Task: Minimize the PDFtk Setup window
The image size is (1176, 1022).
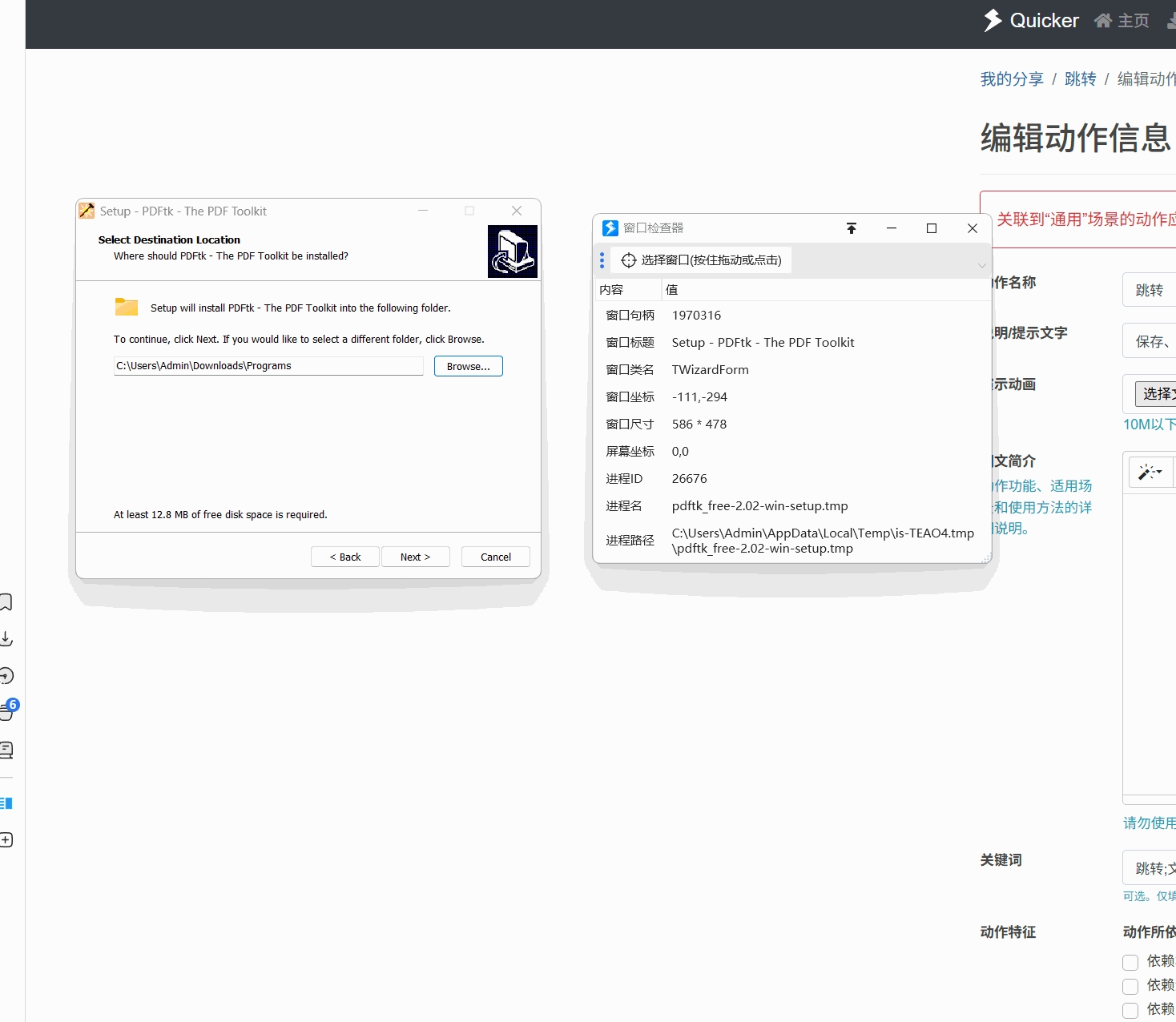Action: [x=423, y=211]
